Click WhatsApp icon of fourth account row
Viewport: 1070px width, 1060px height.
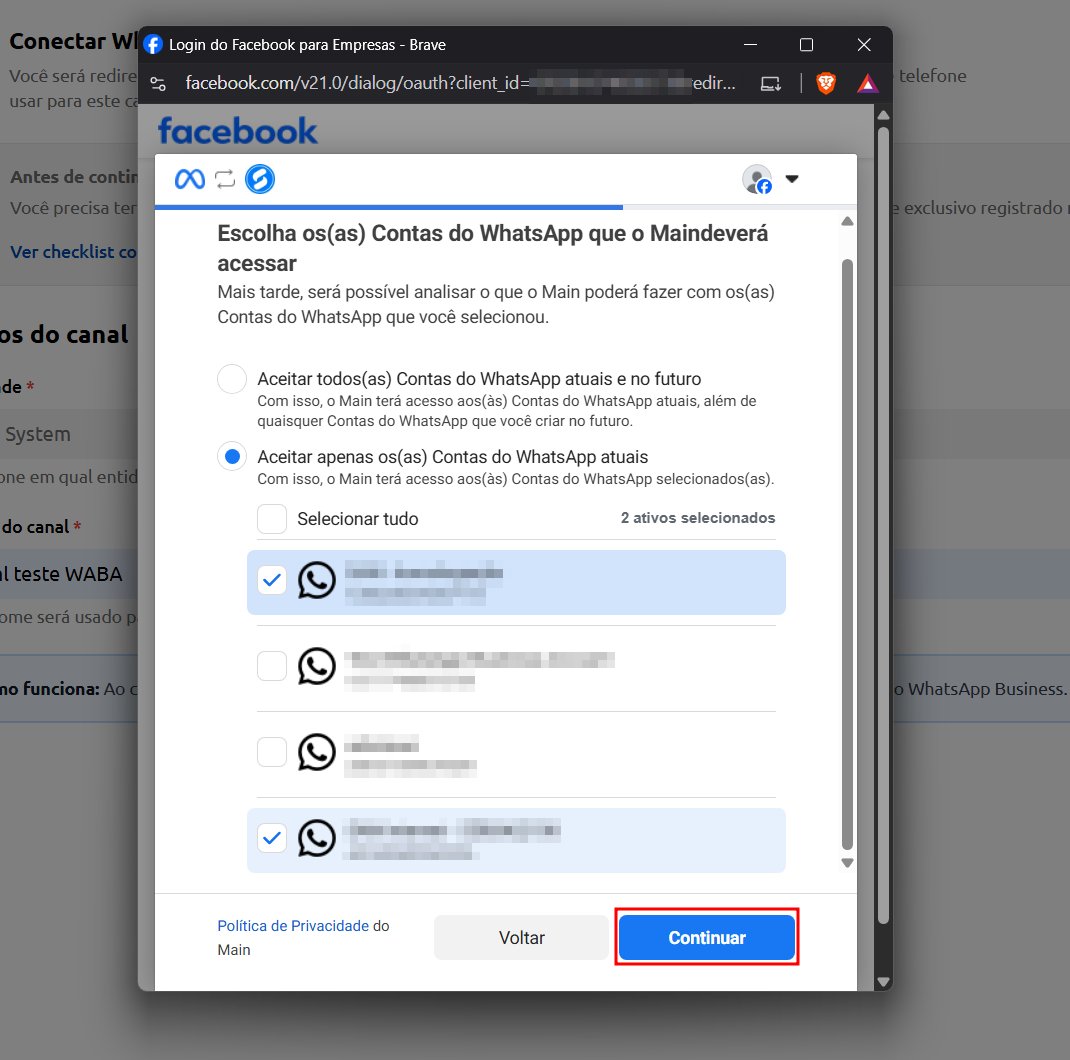pyautogui.click(x=317, y=838)
